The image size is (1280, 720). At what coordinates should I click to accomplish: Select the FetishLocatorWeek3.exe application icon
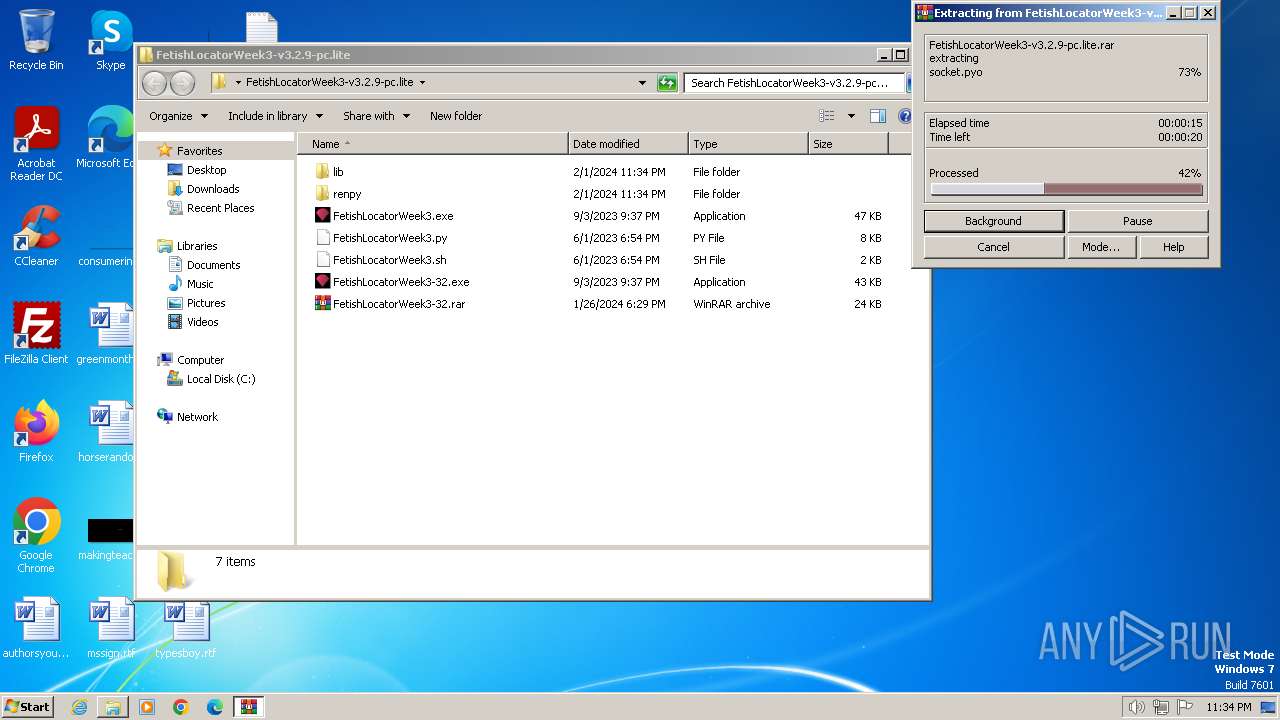pyautogui.click(x=322, y=216)
